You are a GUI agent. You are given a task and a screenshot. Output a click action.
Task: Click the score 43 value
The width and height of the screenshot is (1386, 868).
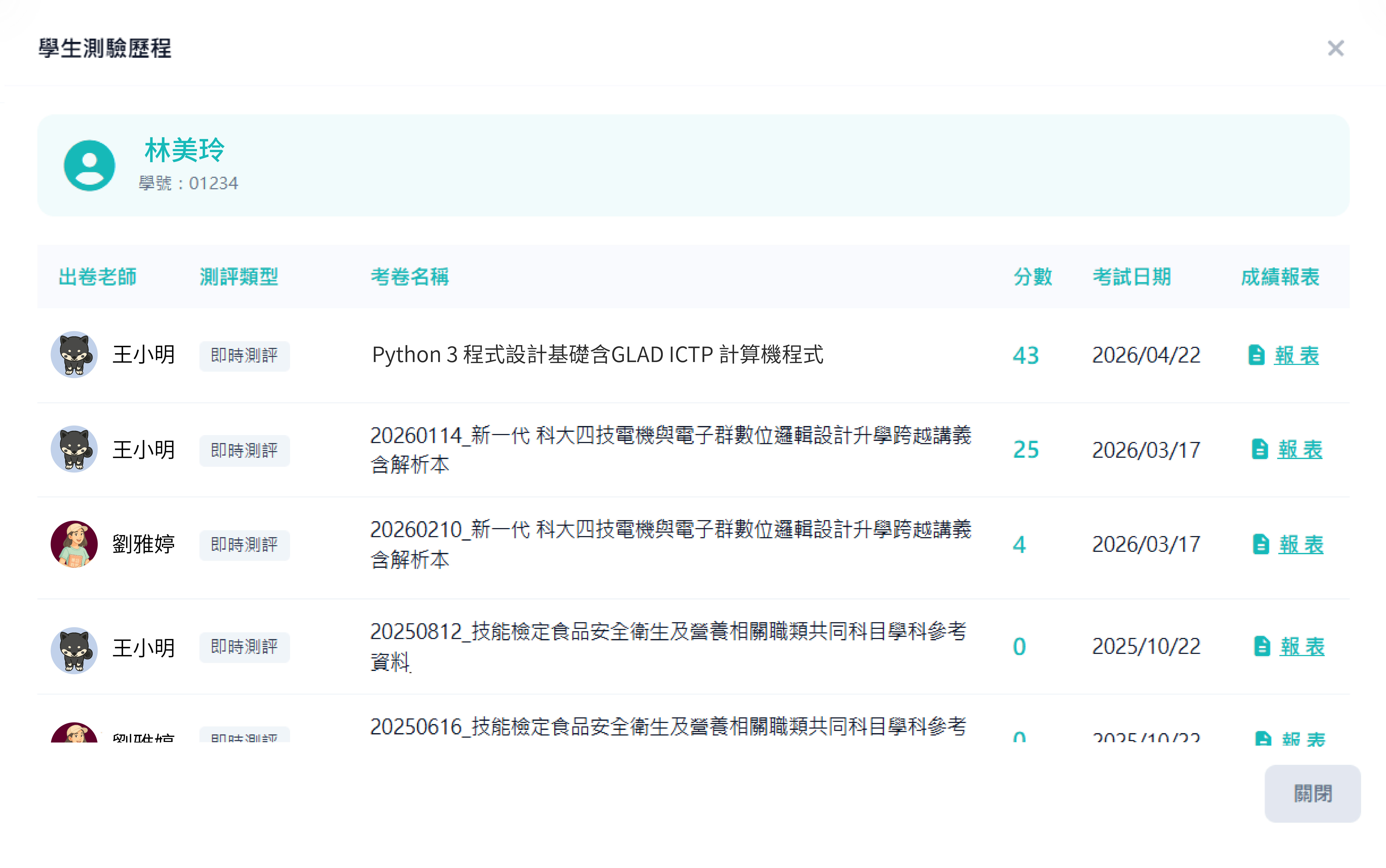[x=1026, y=355]
